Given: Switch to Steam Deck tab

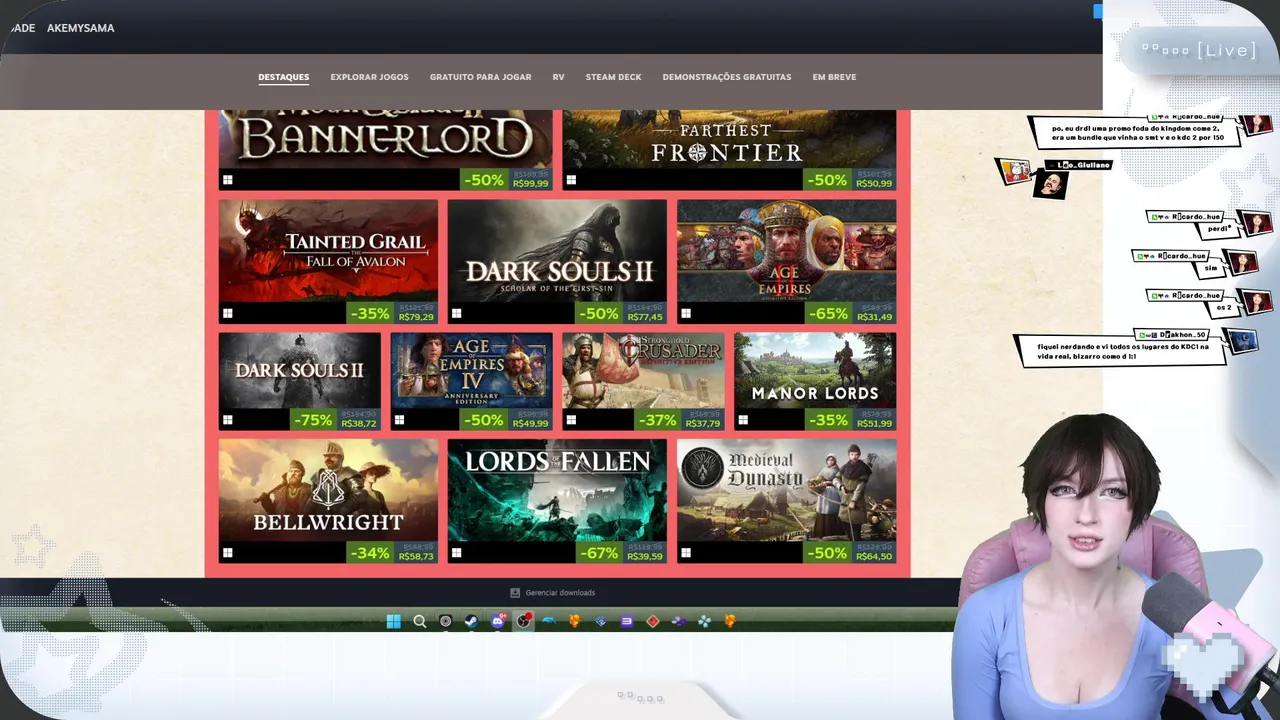Looking at the screenshot, I should (x=613, y=77).
